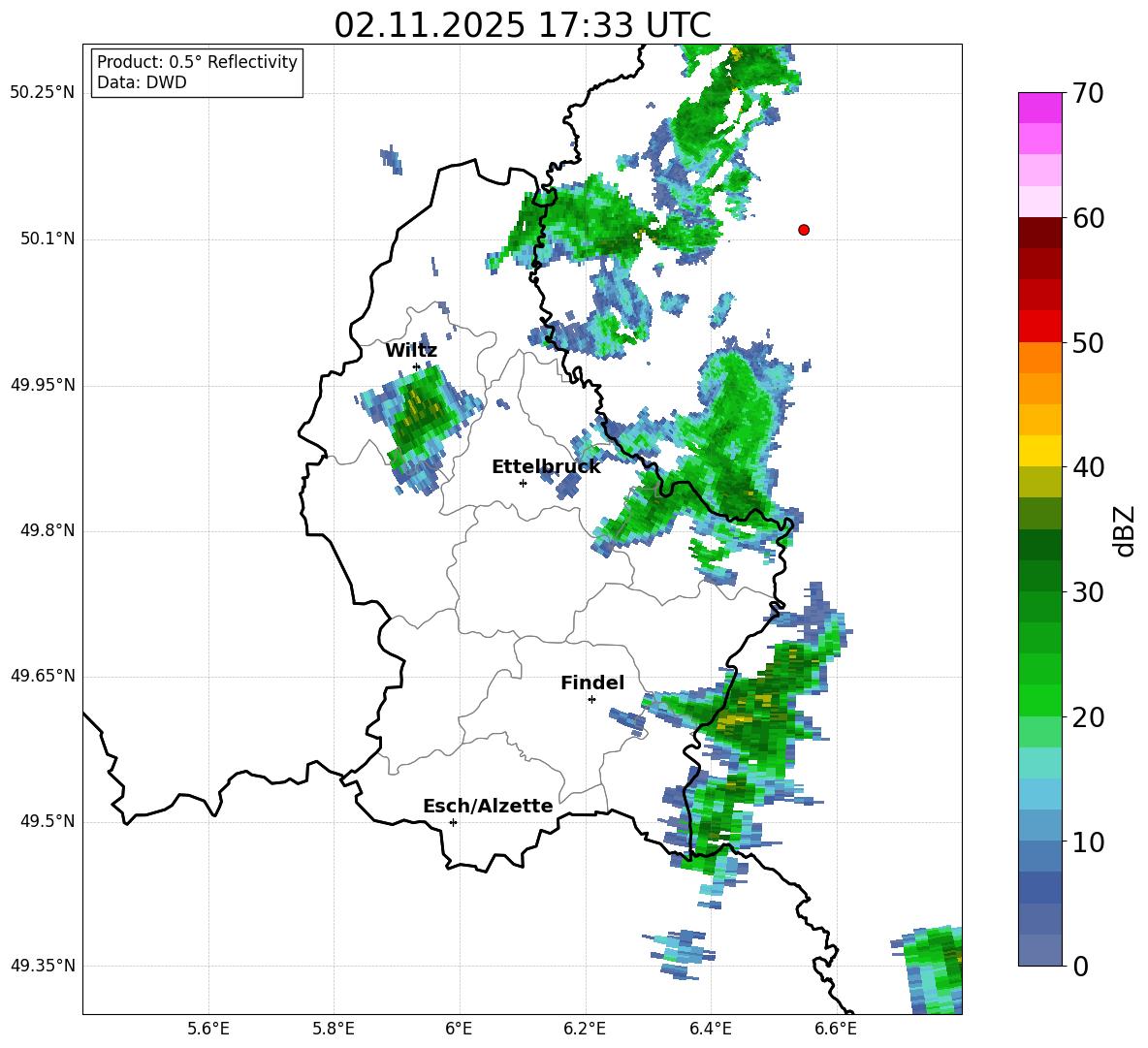The width and height of the screenshot is (1148, 1048).
Task: Click the Findel location cross marker
Action: (x=591, y=700)
